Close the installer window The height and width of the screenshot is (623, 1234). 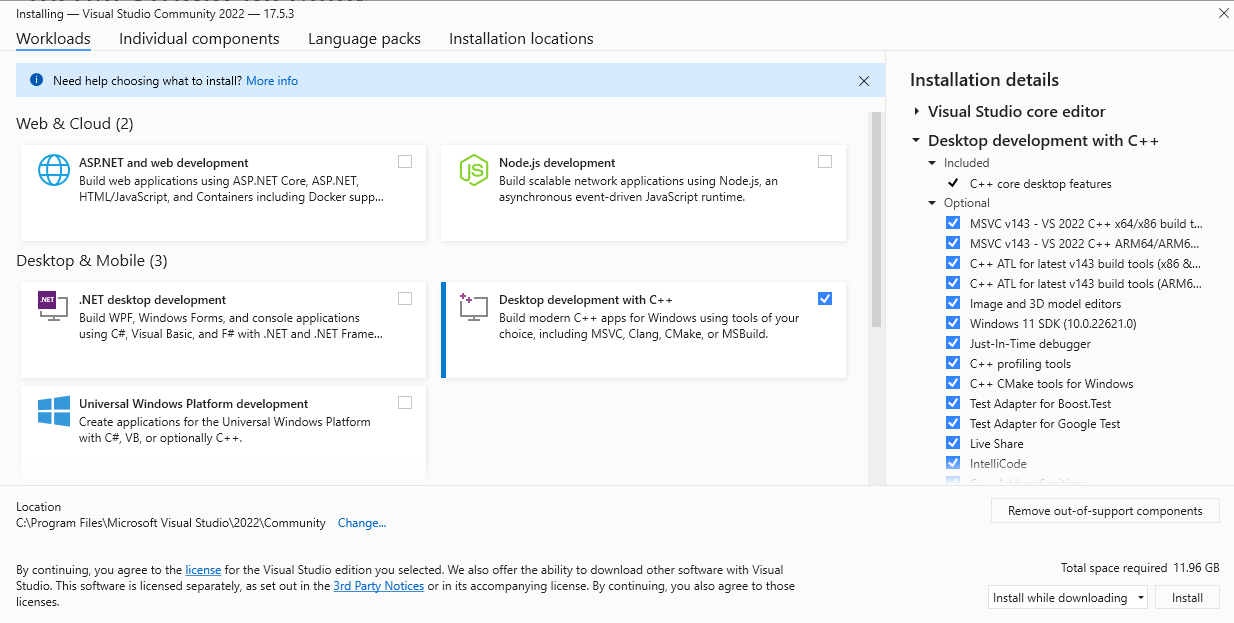click(x=1223, y=14)
